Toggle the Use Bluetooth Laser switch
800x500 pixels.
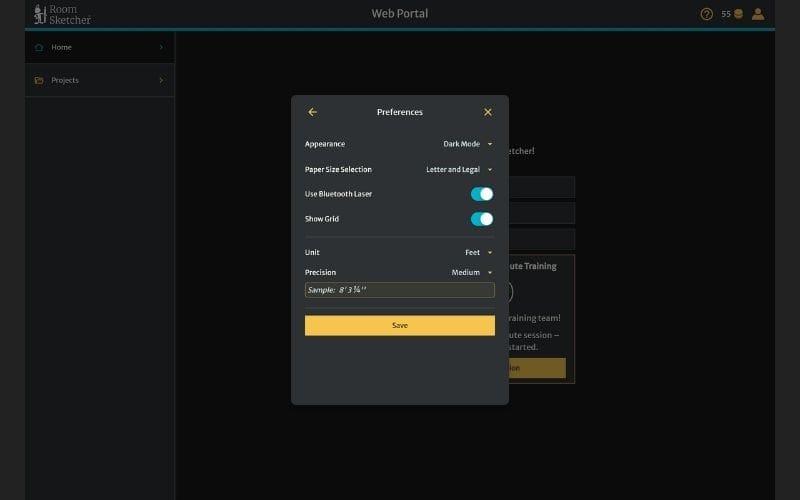[x=482, y=194]
